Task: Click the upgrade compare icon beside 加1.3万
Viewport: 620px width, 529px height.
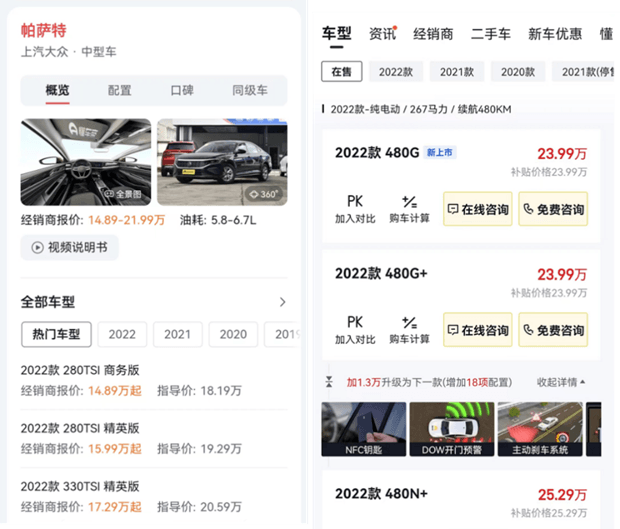Action: (x=329, y=382)
